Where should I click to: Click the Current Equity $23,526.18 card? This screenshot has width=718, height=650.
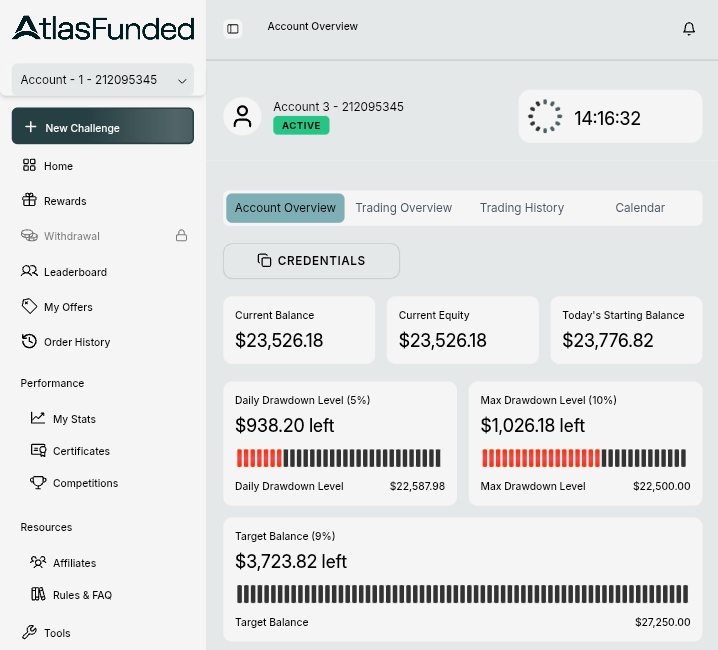462,330
